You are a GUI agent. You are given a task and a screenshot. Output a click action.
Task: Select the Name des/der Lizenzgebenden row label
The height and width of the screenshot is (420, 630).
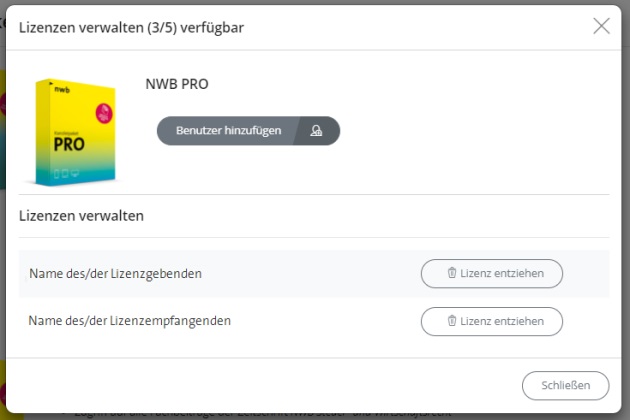(115, 273)
